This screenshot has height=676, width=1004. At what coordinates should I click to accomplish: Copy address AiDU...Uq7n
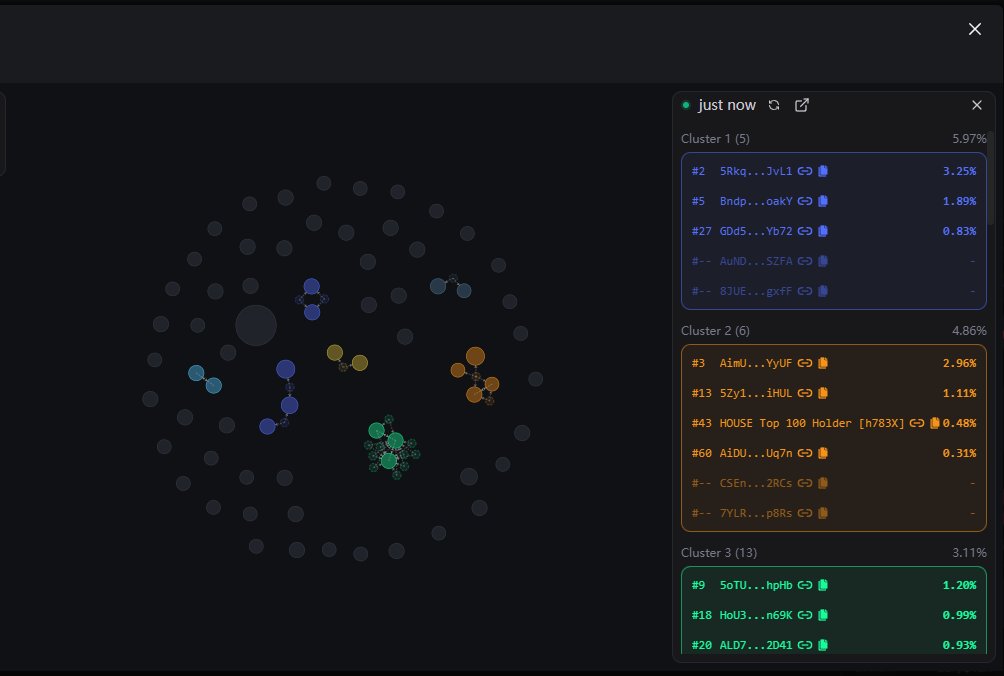point(823,453)
